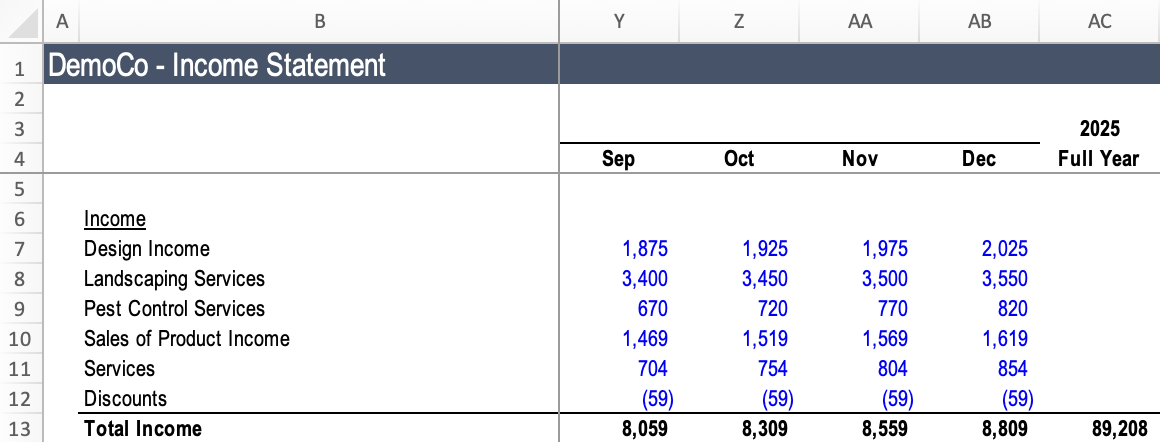Select column AC header
The image size is (1160, 442).
click(1099, 21)
